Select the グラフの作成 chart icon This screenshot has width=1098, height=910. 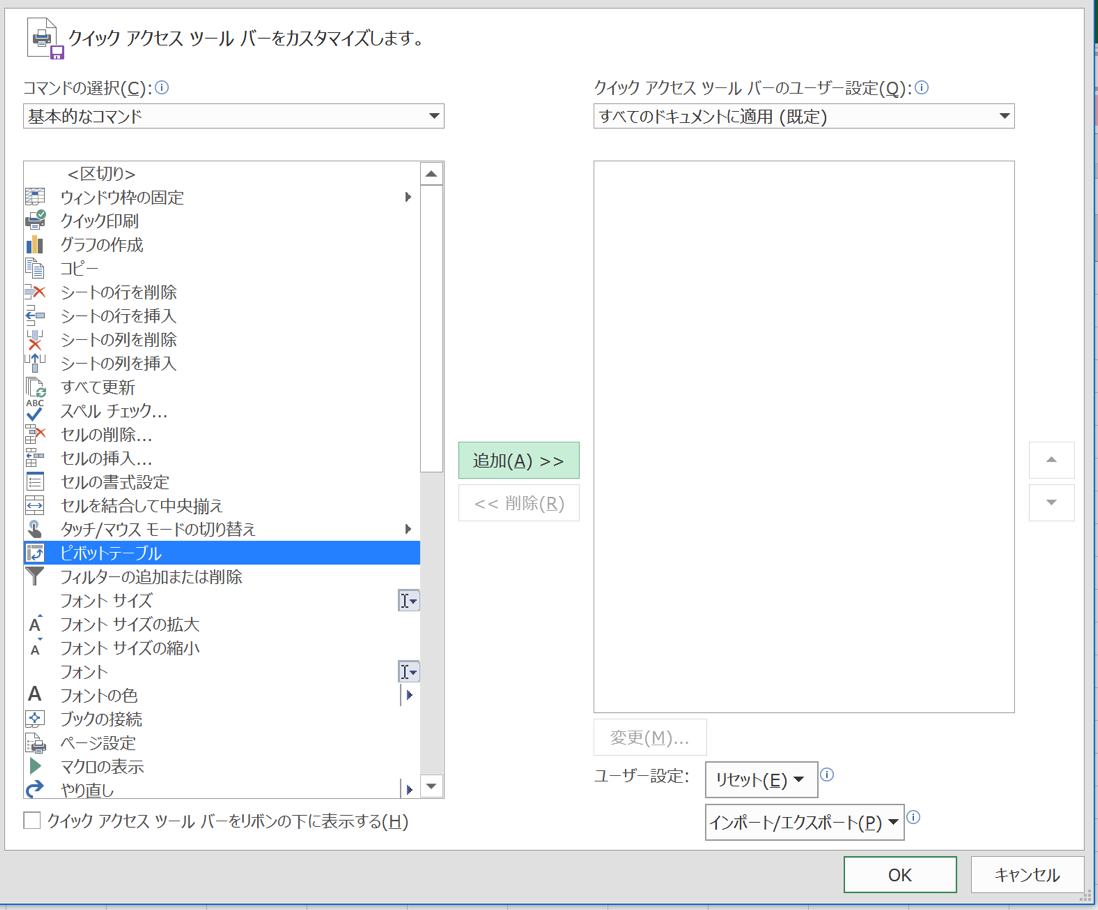click(35, 245)
